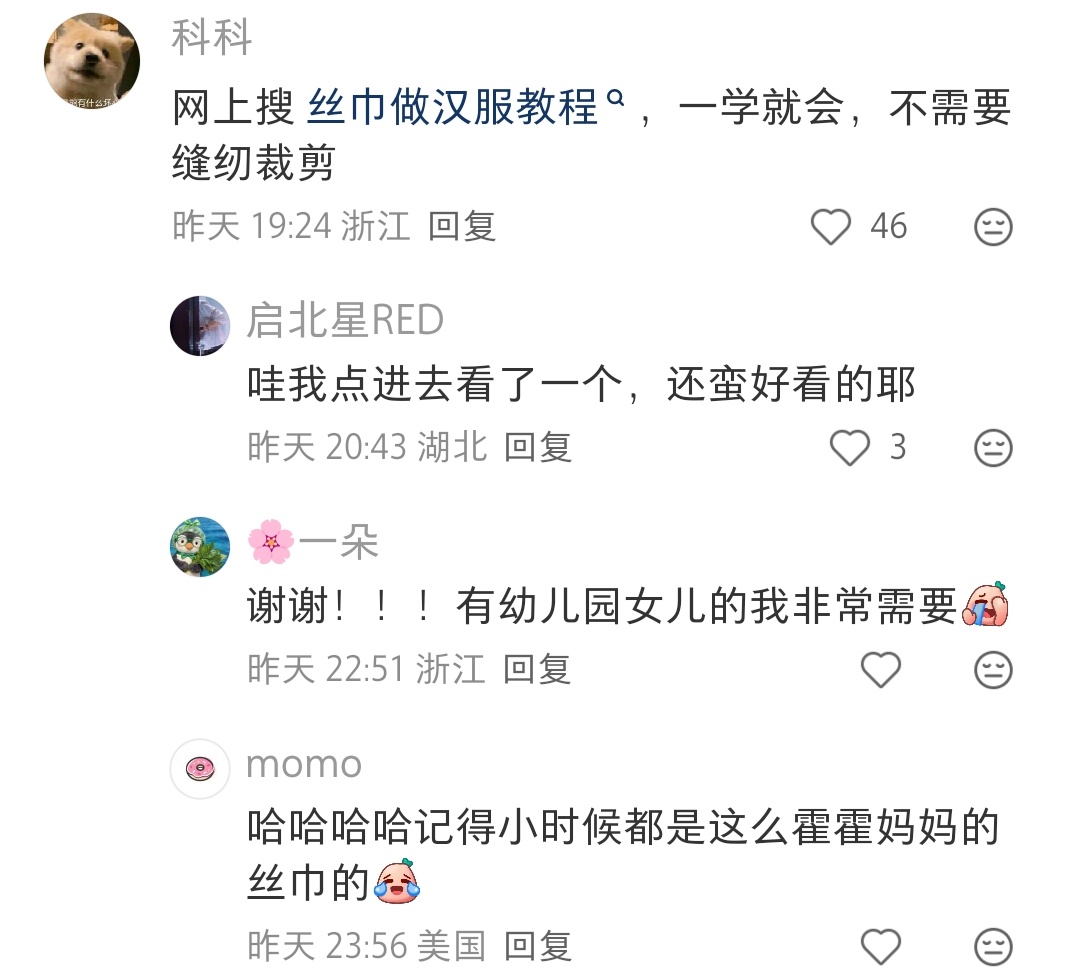This screenshot has height=978, width=1079.
Task: Reply to 科科's comment via 回复
Action: pyautogui.click(x=462, y=226)
